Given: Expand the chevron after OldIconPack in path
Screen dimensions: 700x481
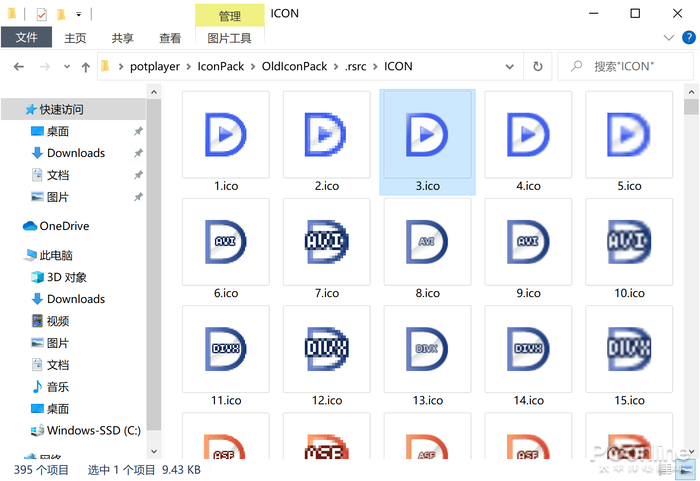Looking at the screenshot, I should (x=336, y=67).
